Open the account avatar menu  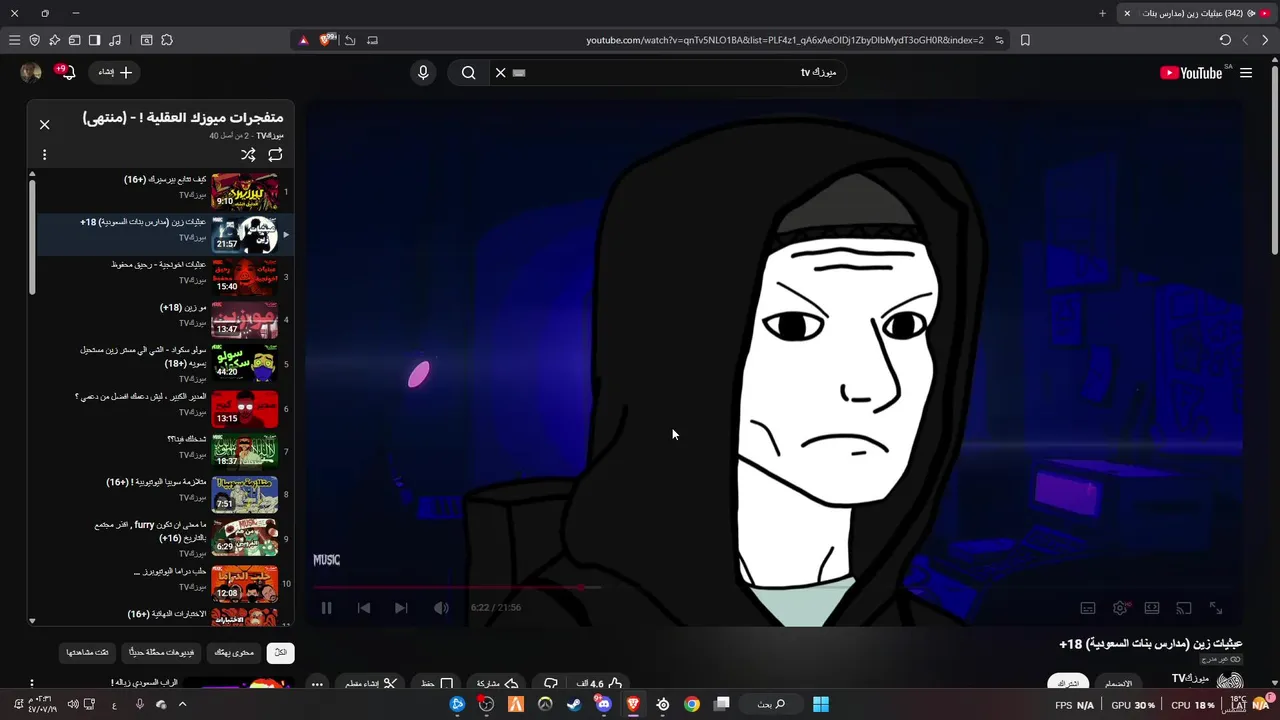click(x=31, y=72)
